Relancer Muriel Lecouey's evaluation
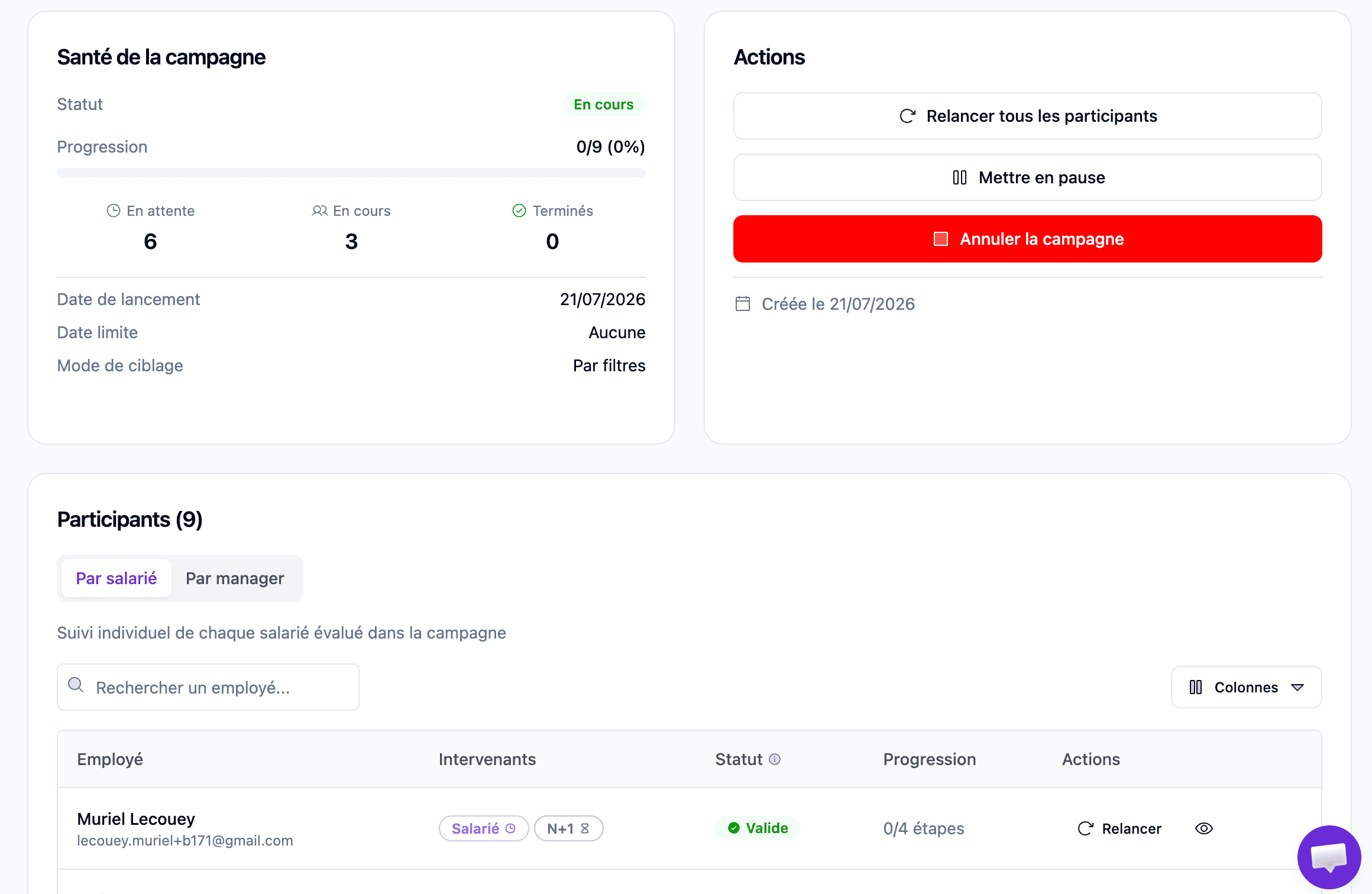 coord(1119,828)
